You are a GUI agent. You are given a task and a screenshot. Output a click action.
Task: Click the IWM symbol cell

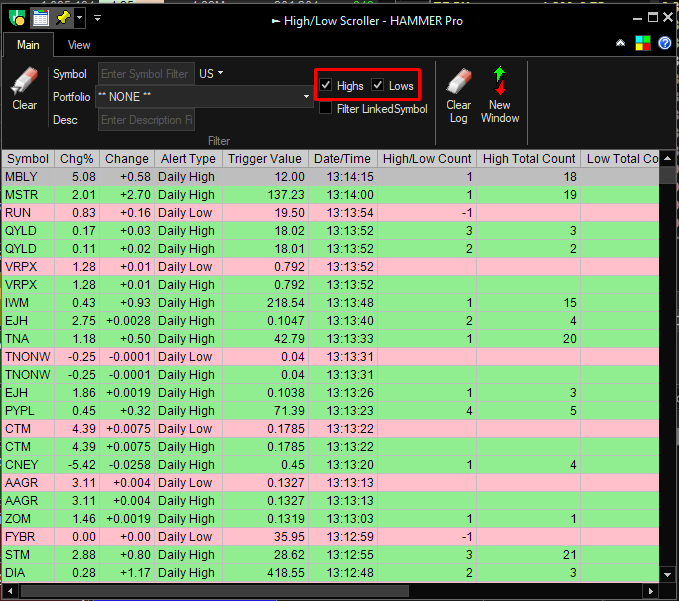(x=28, y=303)
